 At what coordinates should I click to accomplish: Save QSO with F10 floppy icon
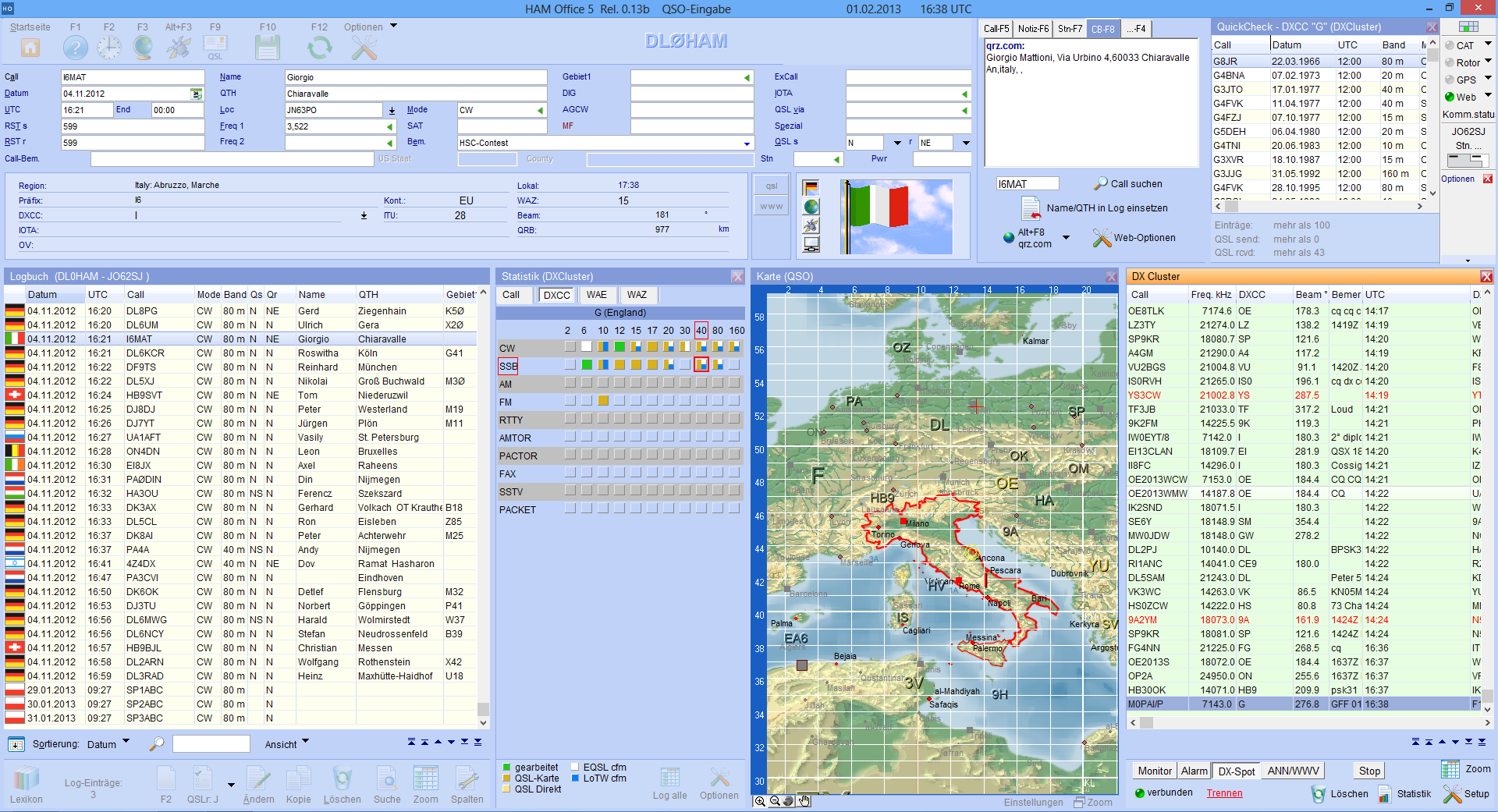pyautogui.click(x=268, y=48)
